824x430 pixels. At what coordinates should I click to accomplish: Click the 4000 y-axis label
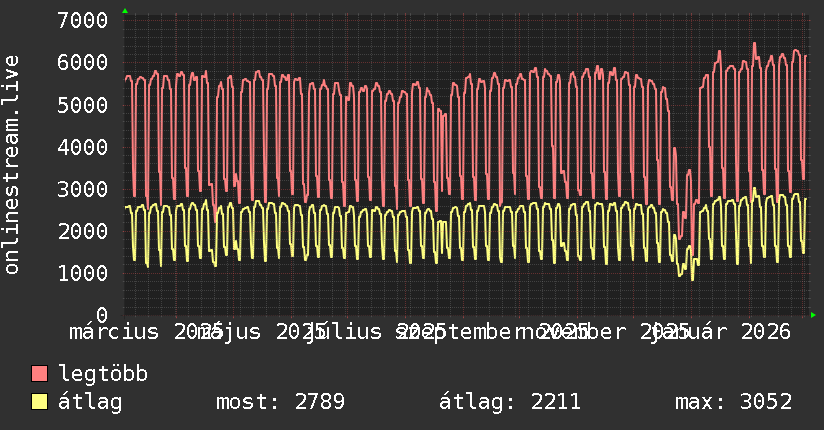tap(83, 147)
